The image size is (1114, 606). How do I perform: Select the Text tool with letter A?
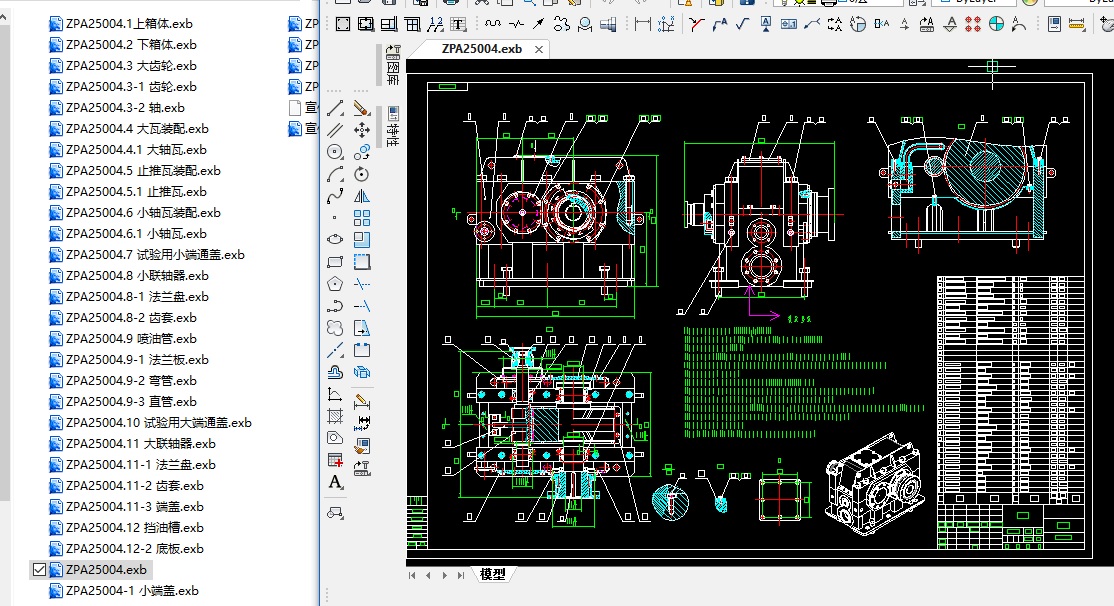pyautogui.click(x=335, y=482)
